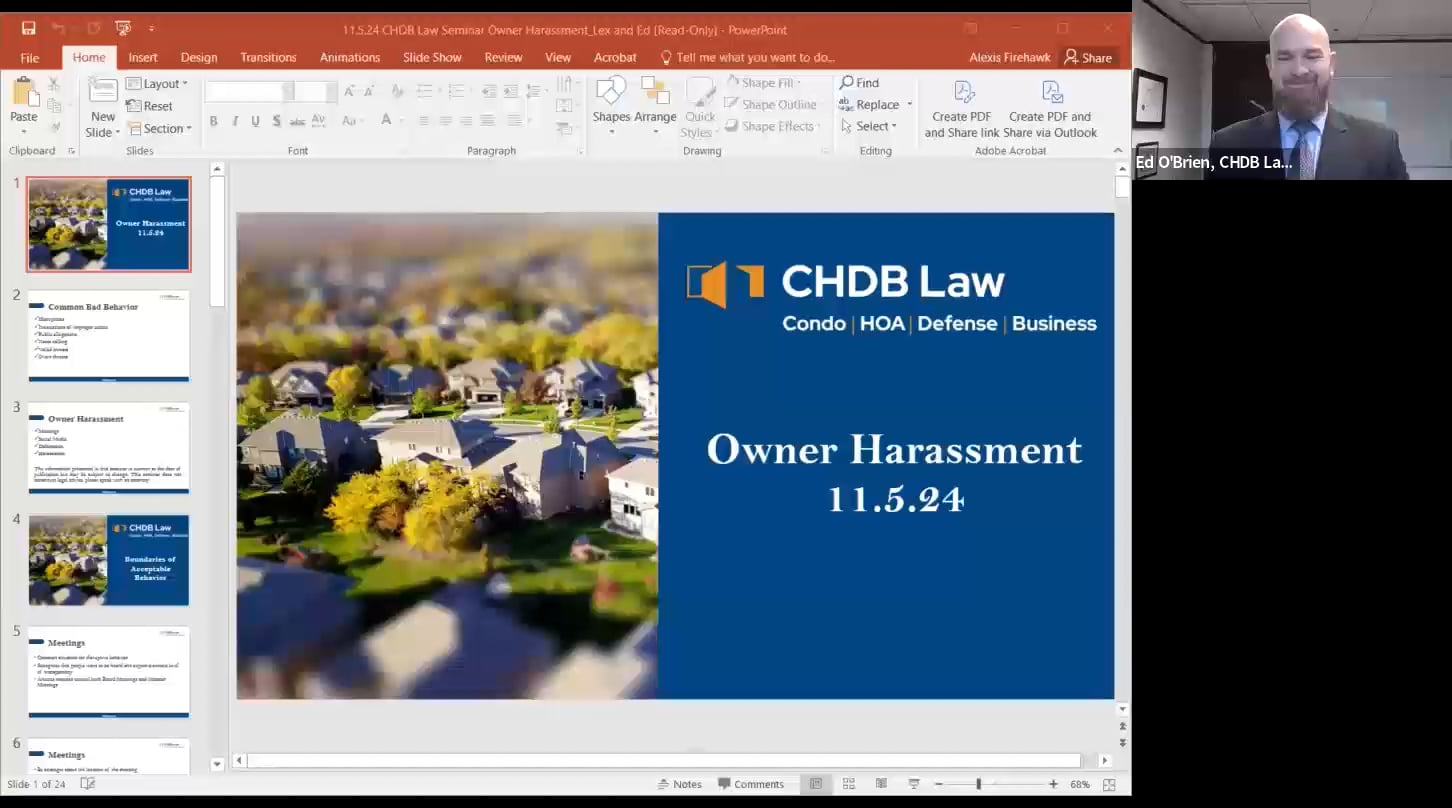Image resolution: width=1452 pixels, height=808 pixels.
Task: Toggle Center paragraph alignment
Action: [445, 121]
